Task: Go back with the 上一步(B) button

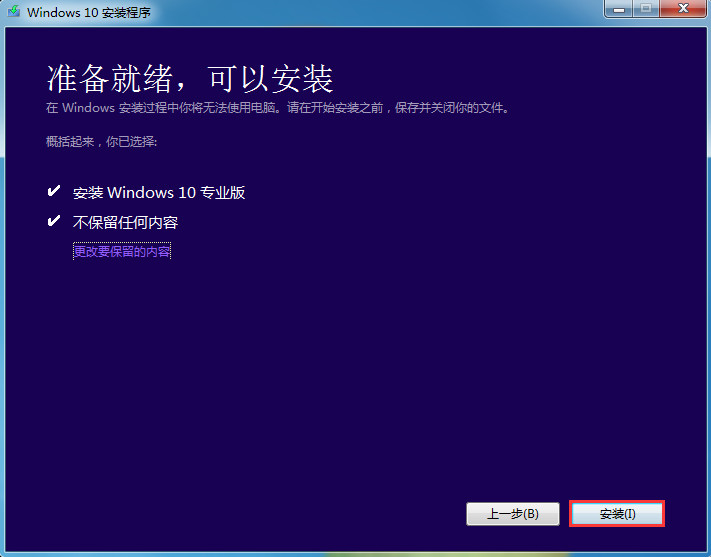Action: (512, 514)
